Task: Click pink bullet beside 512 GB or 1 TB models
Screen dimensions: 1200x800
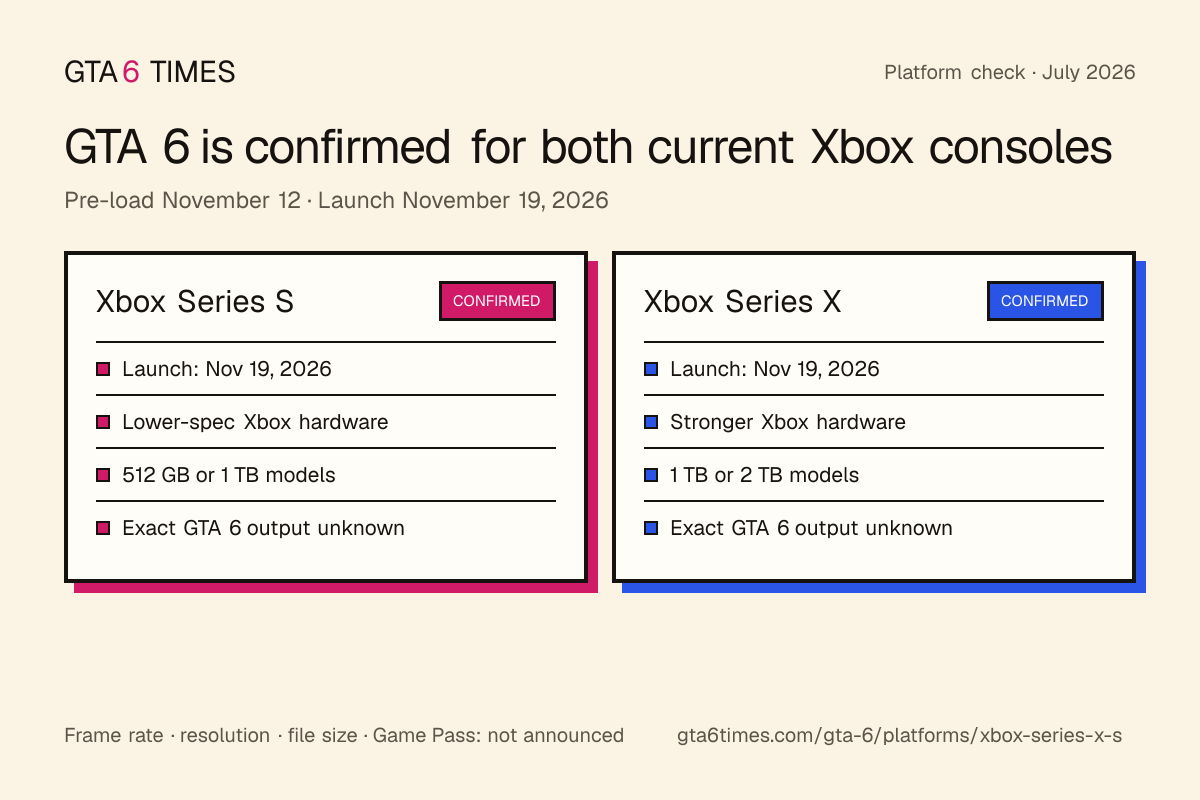Action: click(x=102, y=475)
